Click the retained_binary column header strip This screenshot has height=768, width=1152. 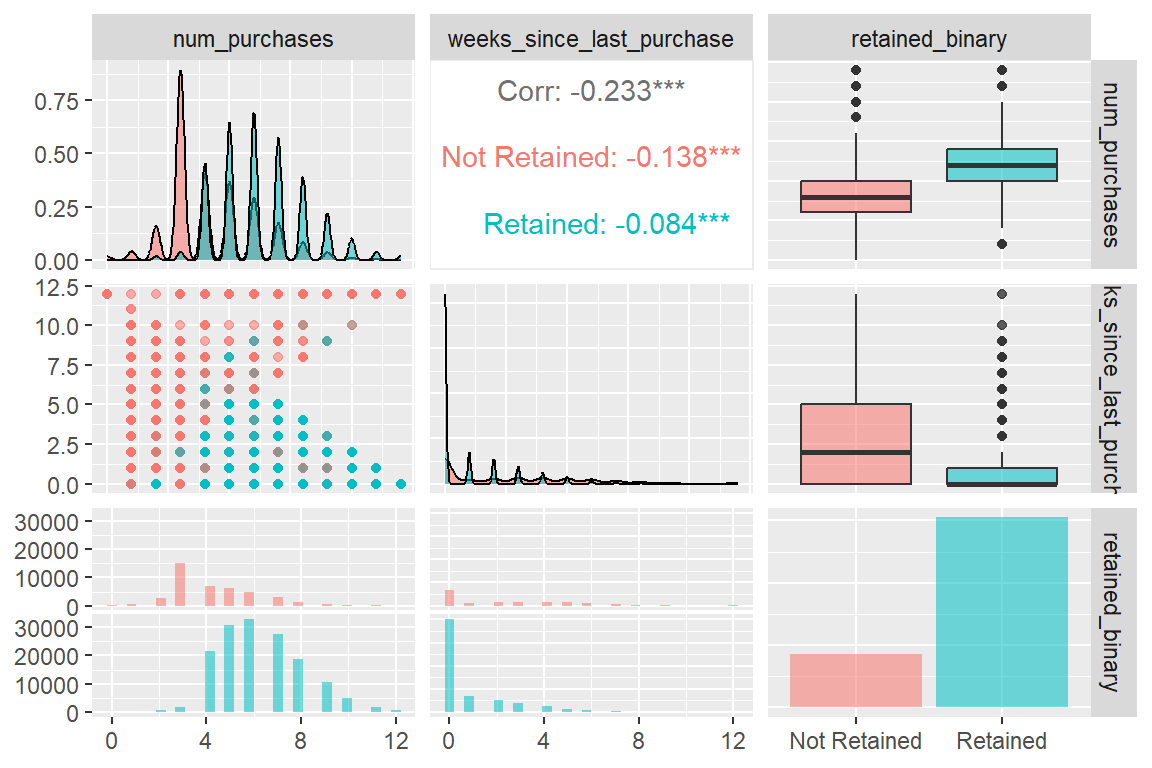(x=928, y=39)
